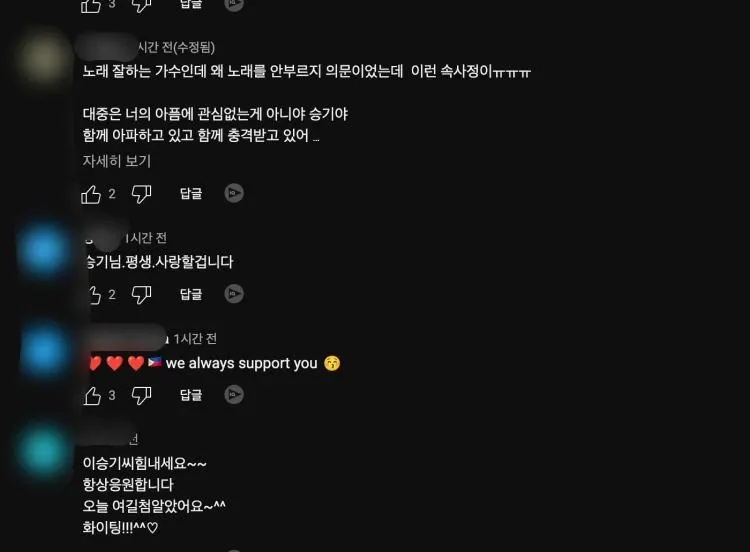Click the 1시간 전 timestamp of support comment
The height and width of the screenshot is (552, 750).
pyautogui.click(x=195, y=339)
